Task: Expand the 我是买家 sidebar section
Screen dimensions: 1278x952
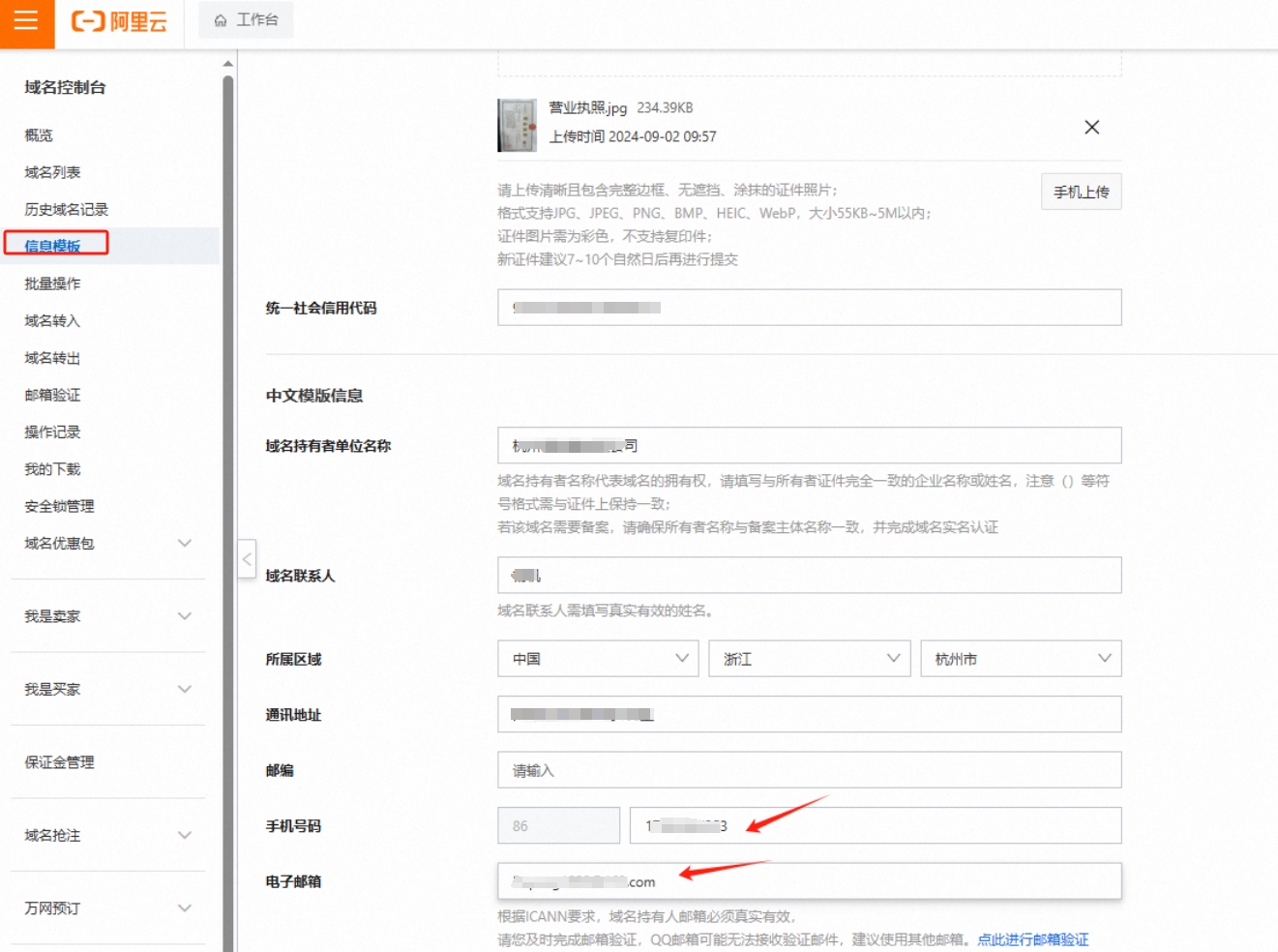Action: pyautogui.click(x=184, y=690)
